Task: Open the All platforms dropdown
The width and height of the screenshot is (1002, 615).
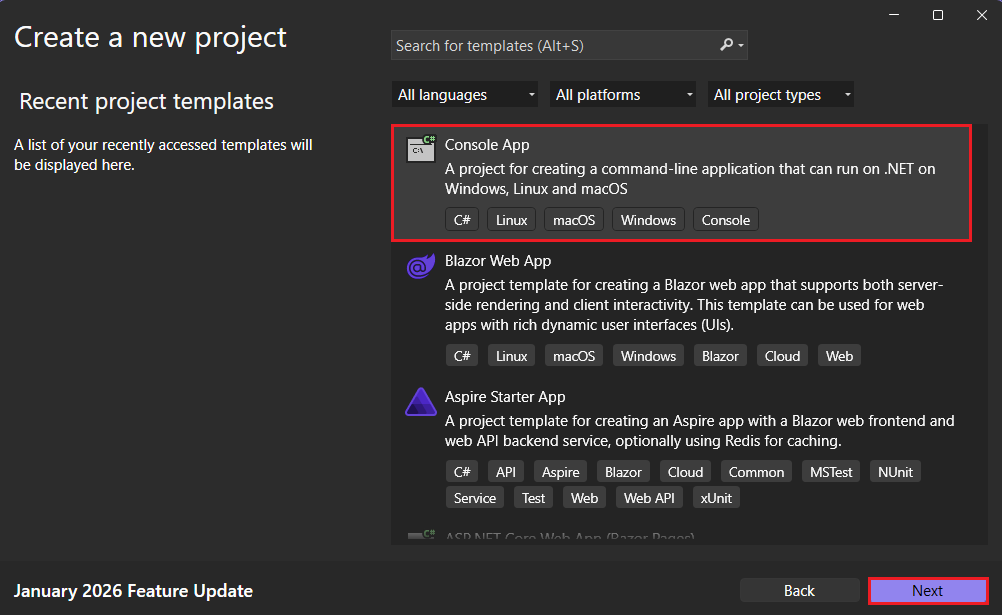Action: click(x=622, y=94)
